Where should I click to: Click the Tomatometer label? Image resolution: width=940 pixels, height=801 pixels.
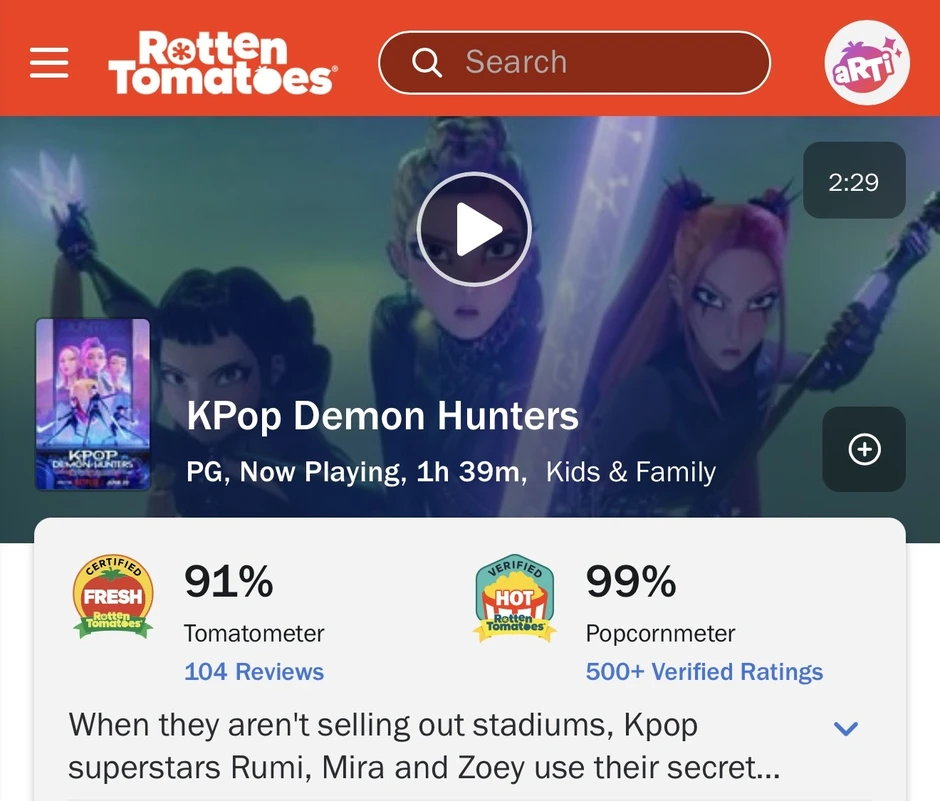coord(254,633)
